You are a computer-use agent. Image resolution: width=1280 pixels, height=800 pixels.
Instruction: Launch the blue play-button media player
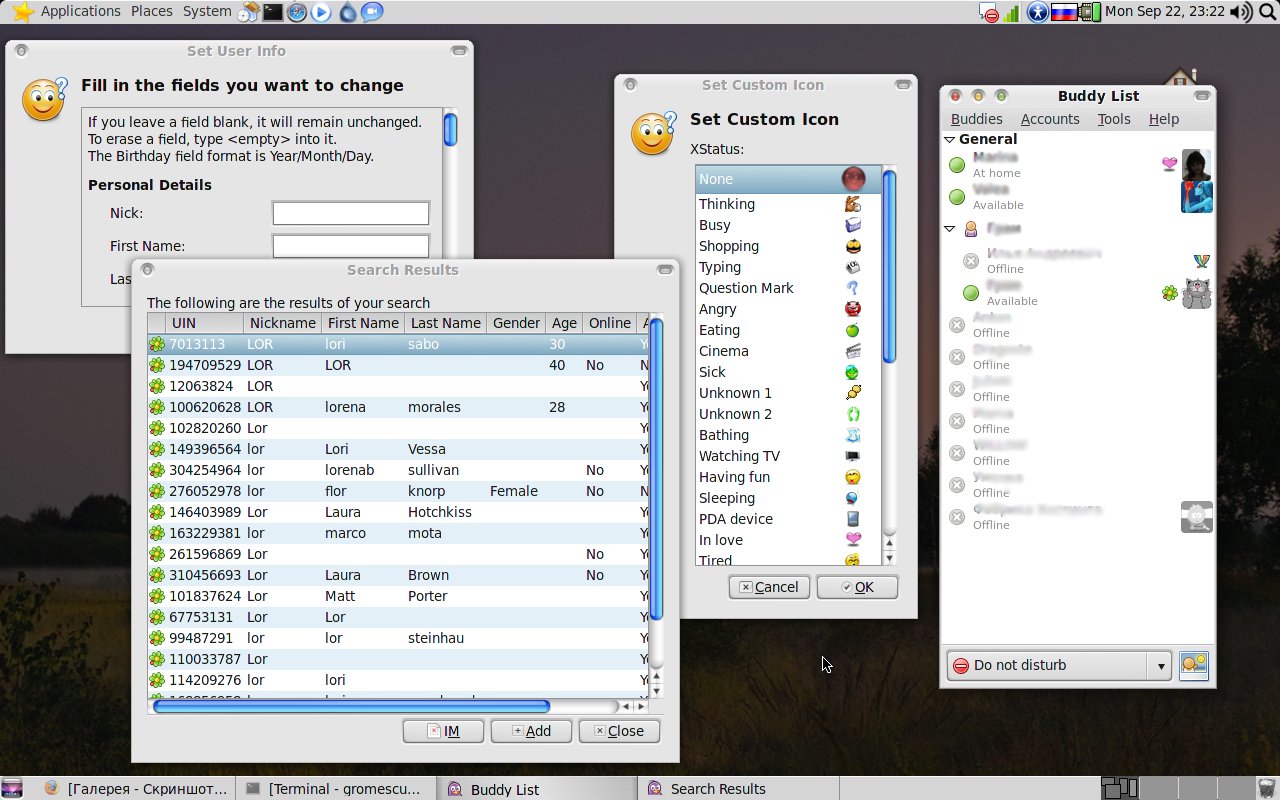321,12
